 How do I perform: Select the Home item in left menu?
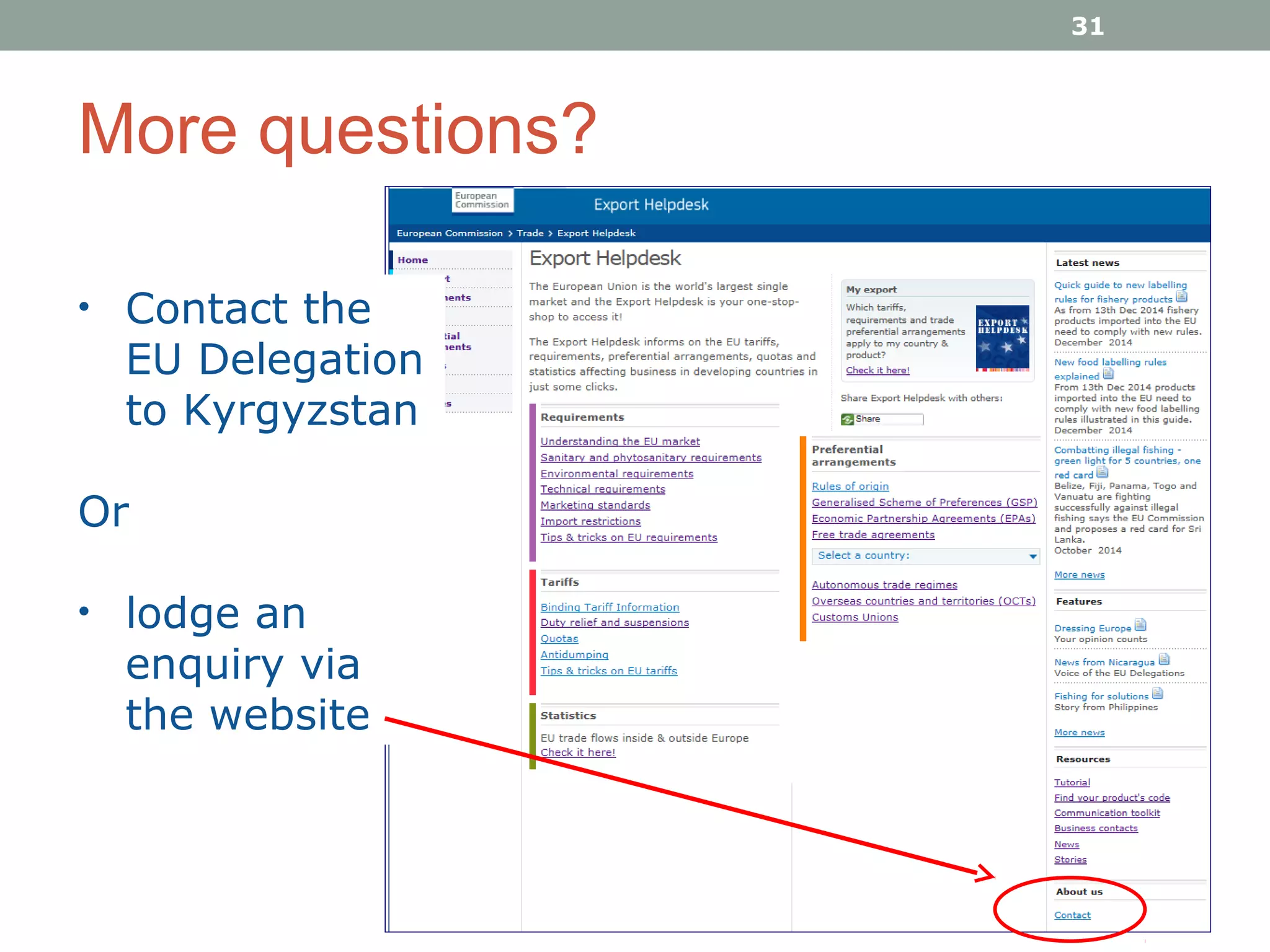pyautogui.click(x=413, y=260)
